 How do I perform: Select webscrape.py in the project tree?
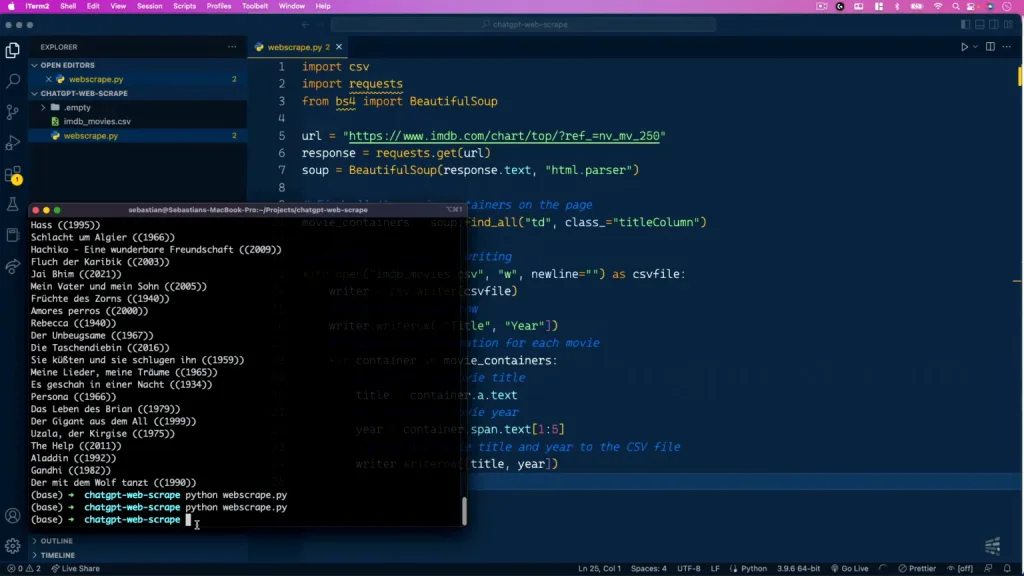tap(91, 136)
